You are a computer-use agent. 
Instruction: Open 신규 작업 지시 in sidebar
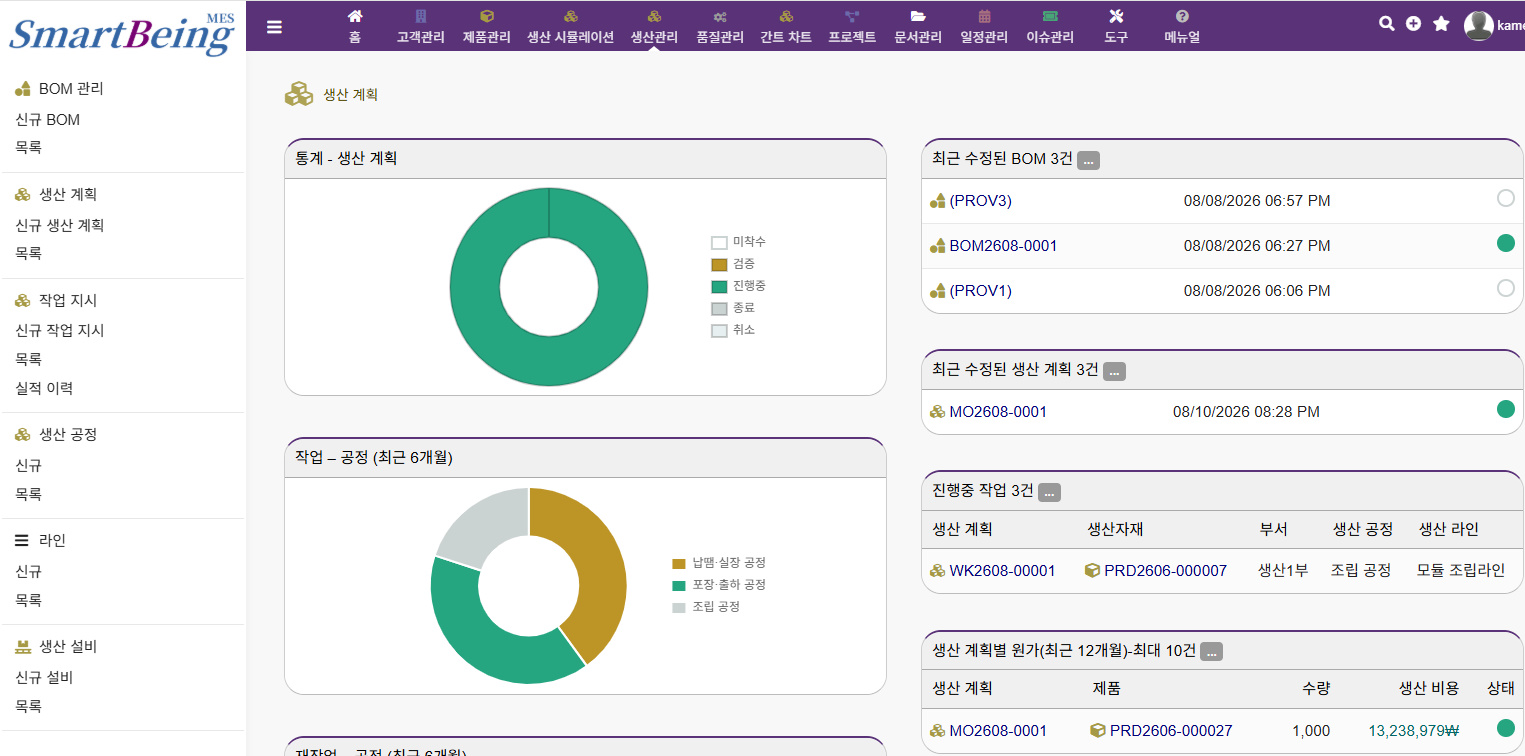pos(60,331)
